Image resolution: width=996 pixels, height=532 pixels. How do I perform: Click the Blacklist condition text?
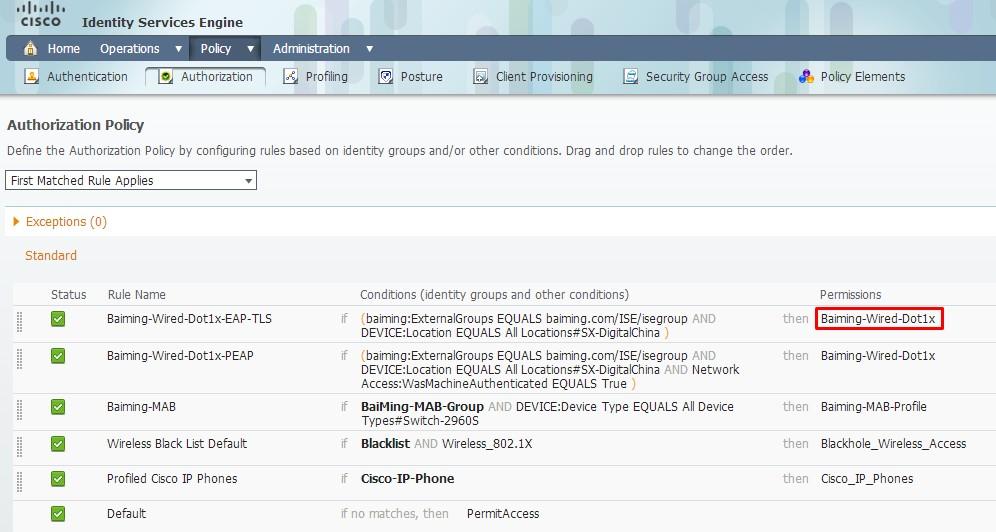386,444
